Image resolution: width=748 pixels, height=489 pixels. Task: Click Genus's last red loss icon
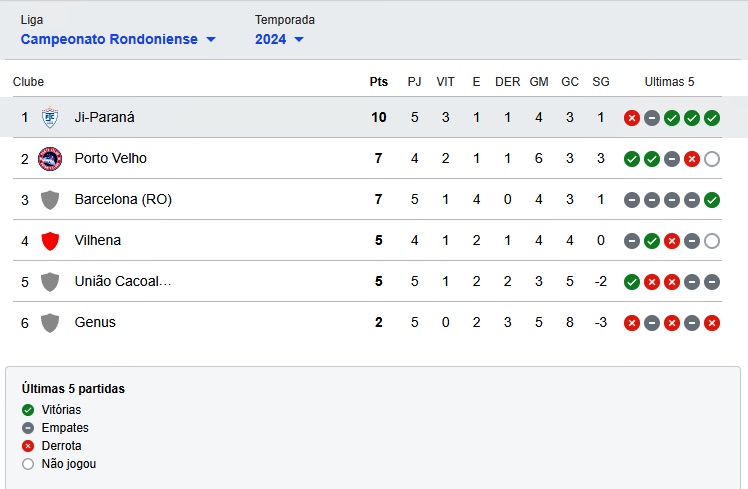click(x=712, y=323)
